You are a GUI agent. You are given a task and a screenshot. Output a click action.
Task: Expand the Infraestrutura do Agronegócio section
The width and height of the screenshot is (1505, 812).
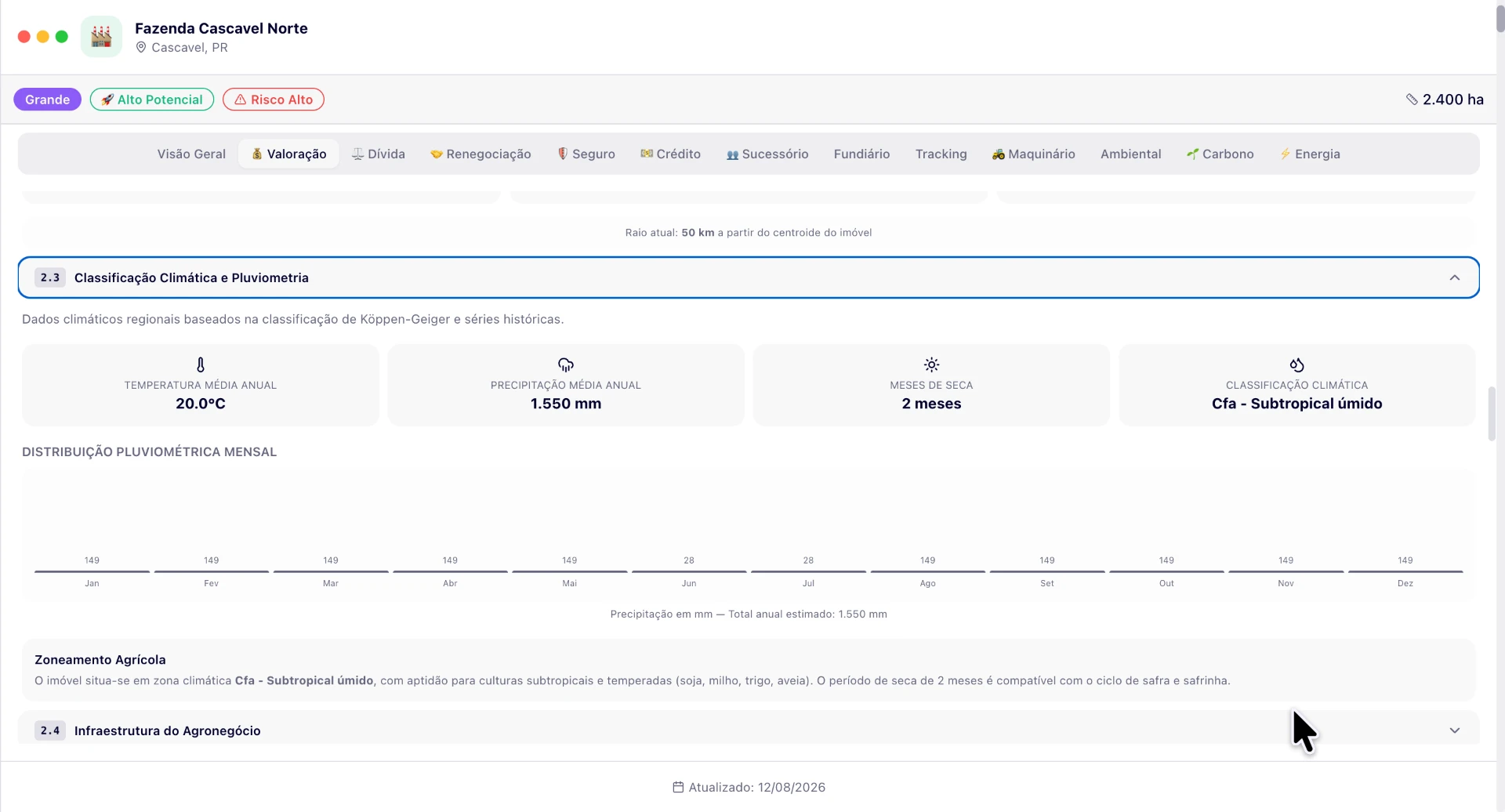pos(1455,730)
